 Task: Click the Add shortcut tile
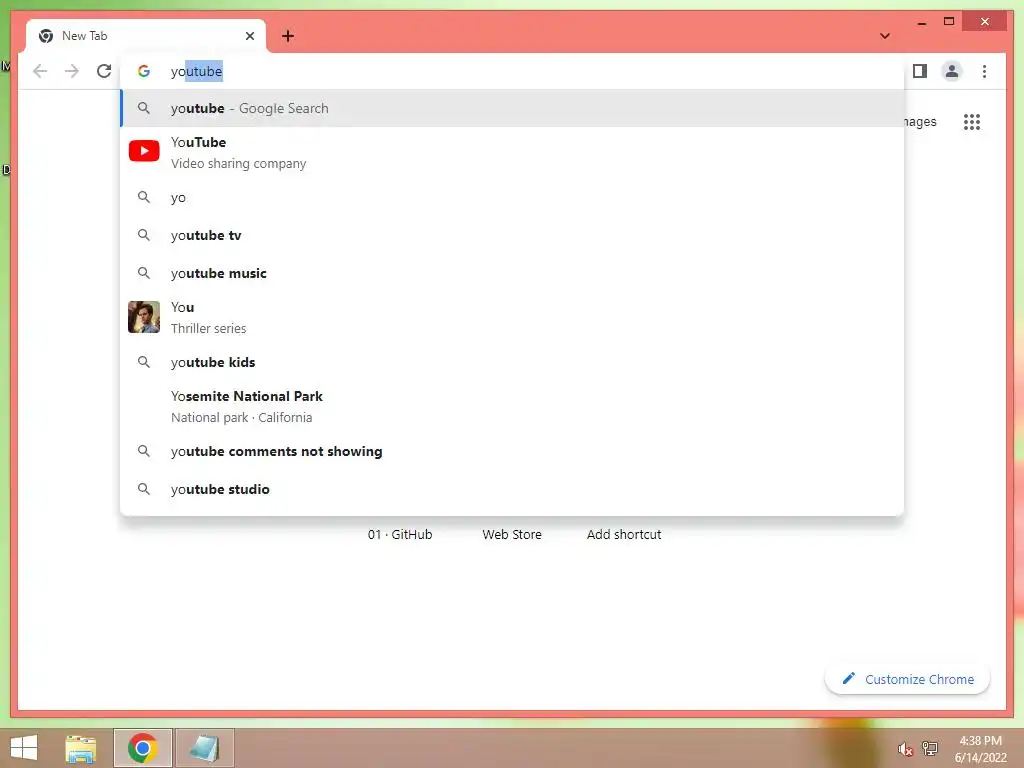click(x=624, y=534)
